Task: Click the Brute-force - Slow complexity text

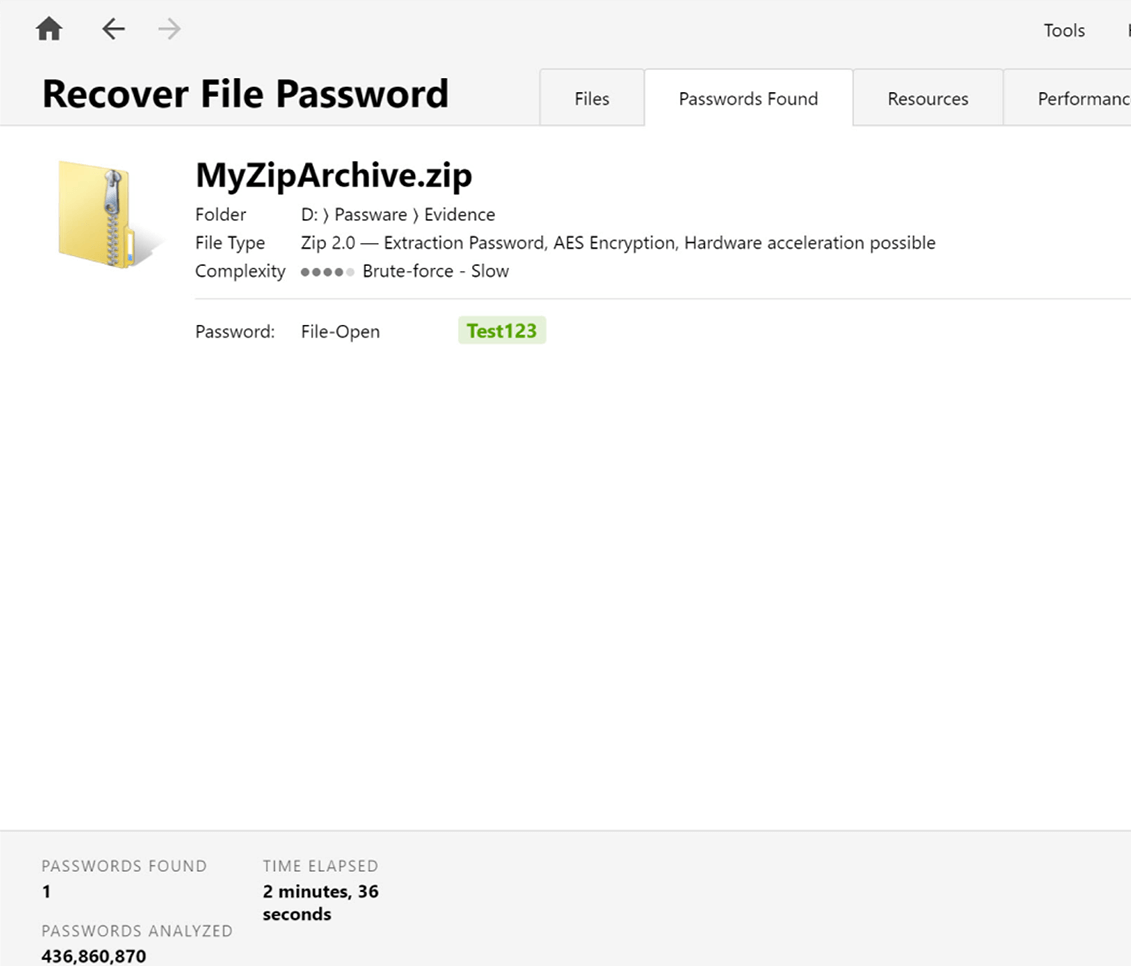Action: (436, 271)
